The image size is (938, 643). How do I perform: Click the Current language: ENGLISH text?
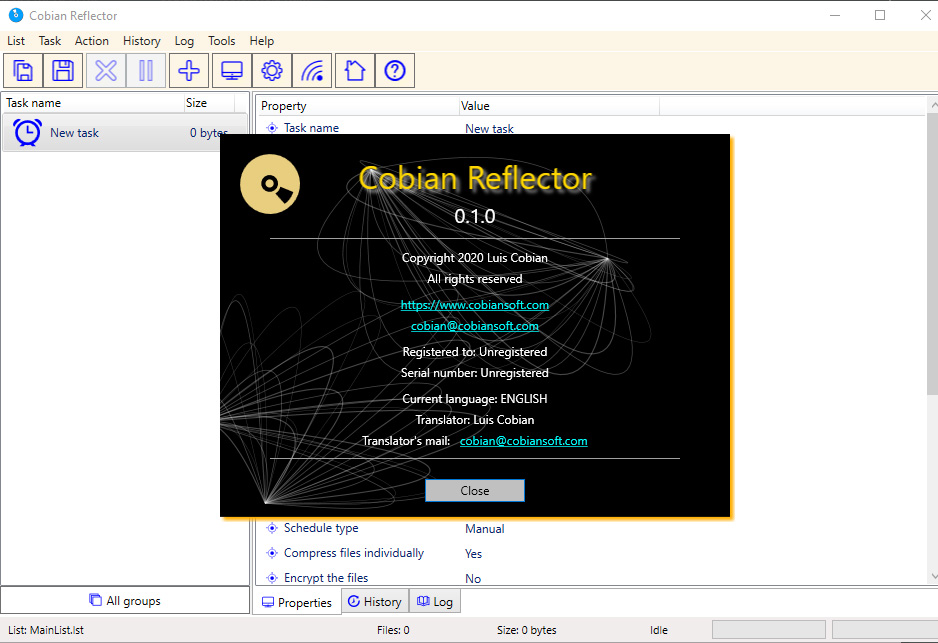(x=475, y=398)
